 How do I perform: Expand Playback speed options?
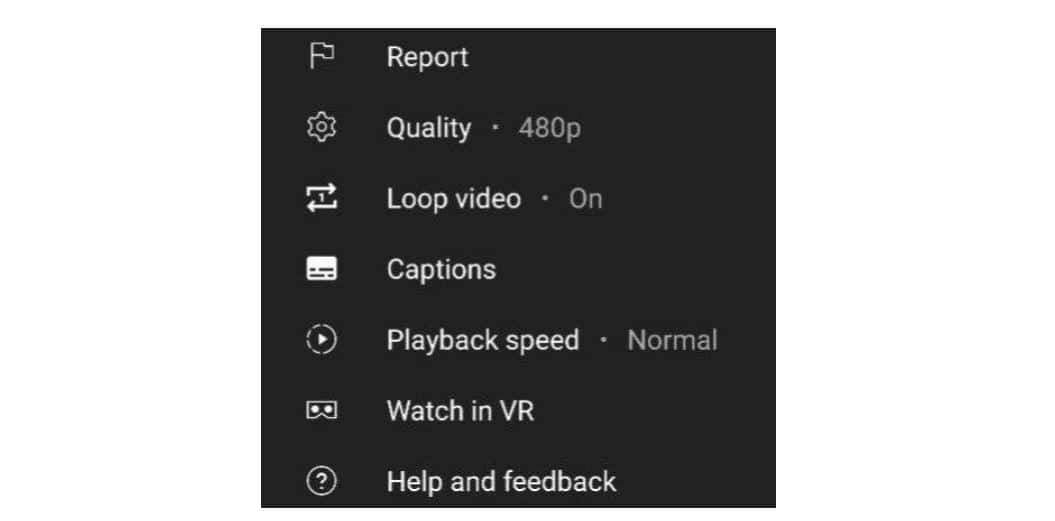click(482, 340)
